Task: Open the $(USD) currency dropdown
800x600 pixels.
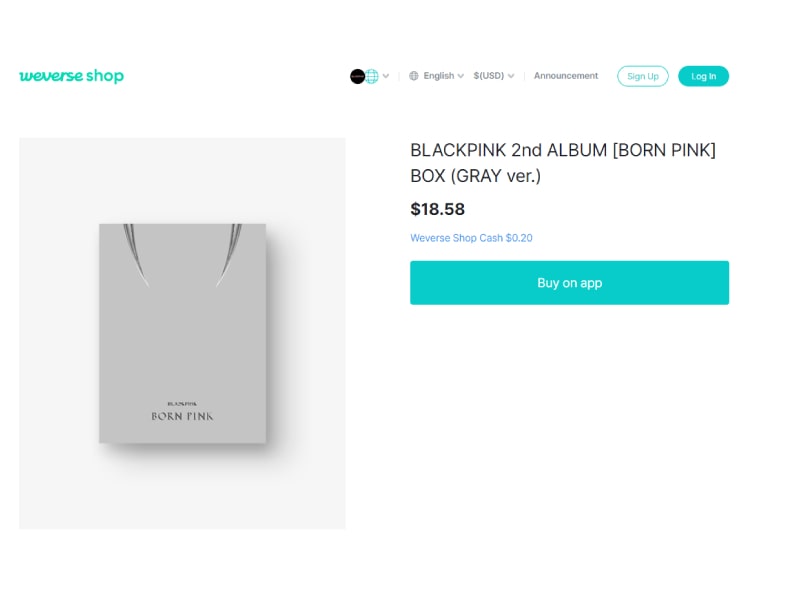Action: [x=489, y=76]
